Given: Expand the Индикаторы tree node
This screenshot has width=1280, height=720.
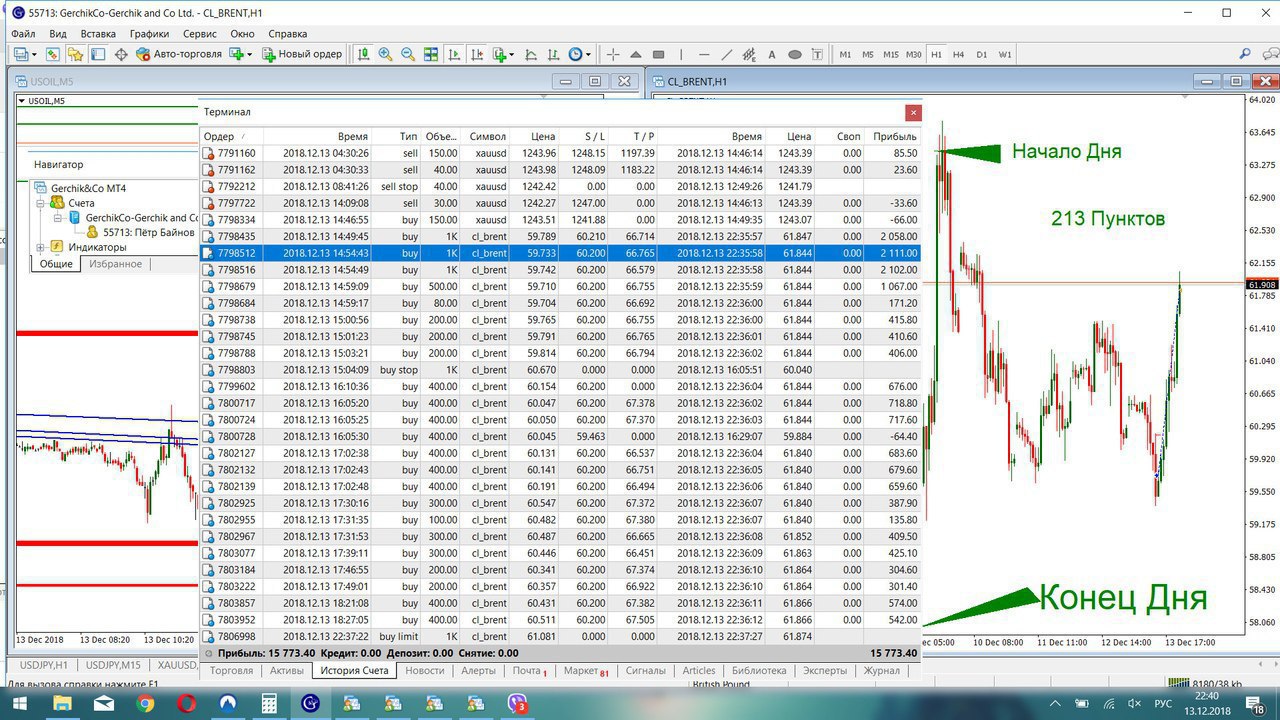Looking at the screenshot, I should pos(41,247).
